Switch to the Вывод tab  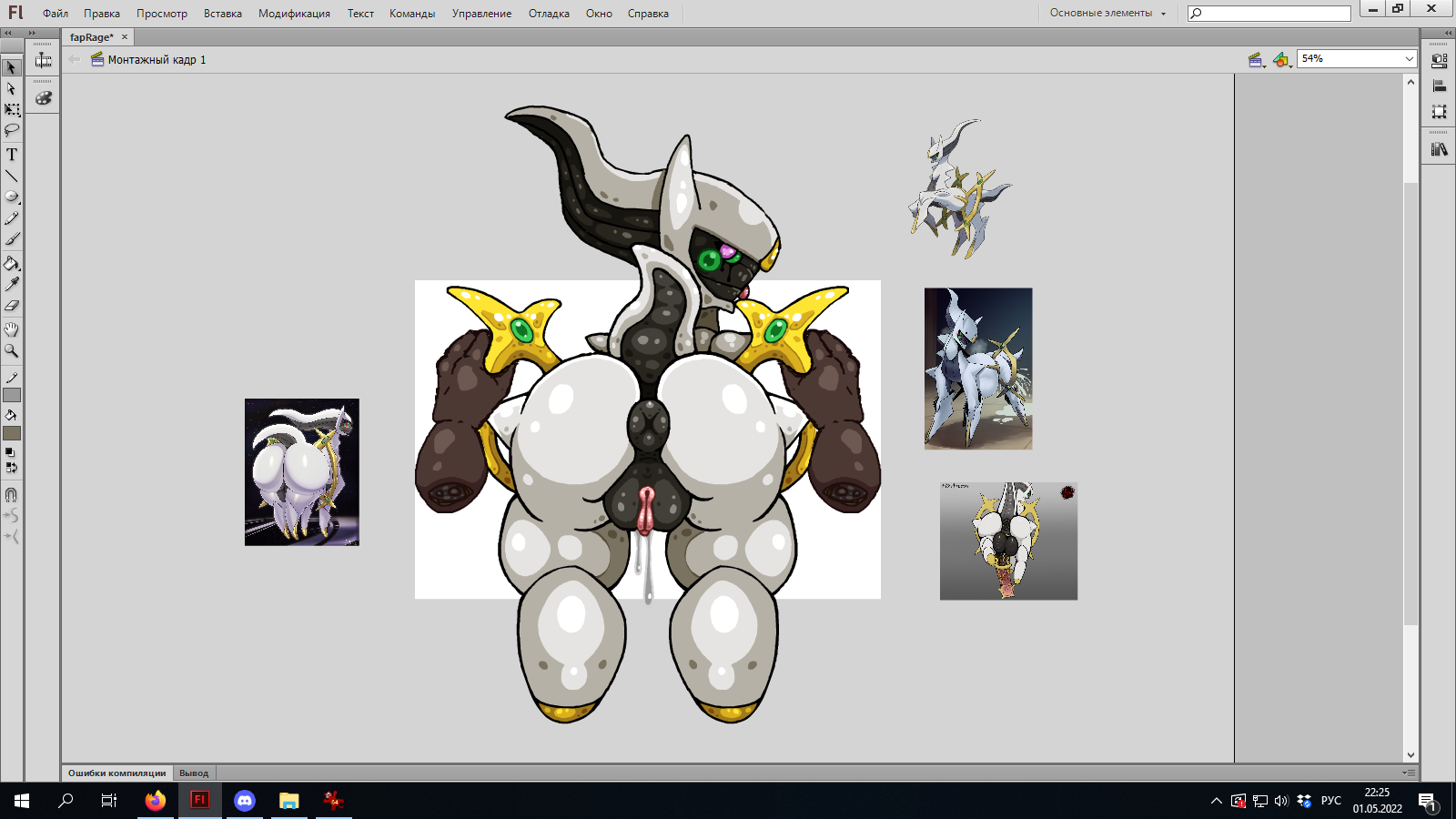pos(194,773)
